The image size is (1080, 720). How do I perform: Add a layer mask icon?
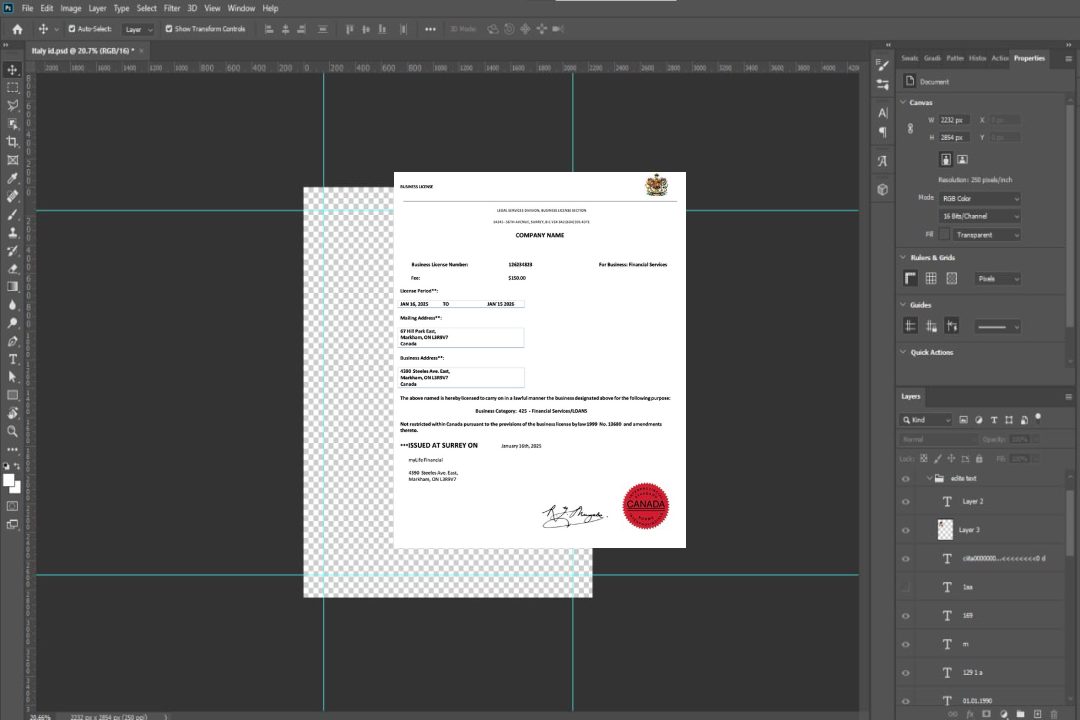coord(986,714)
